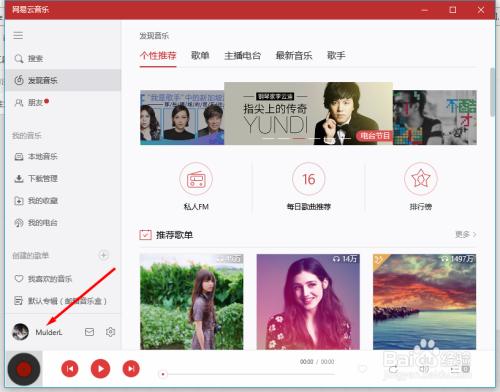Click the playlist icon beside 默认专辑

click(x=19, y=301)
